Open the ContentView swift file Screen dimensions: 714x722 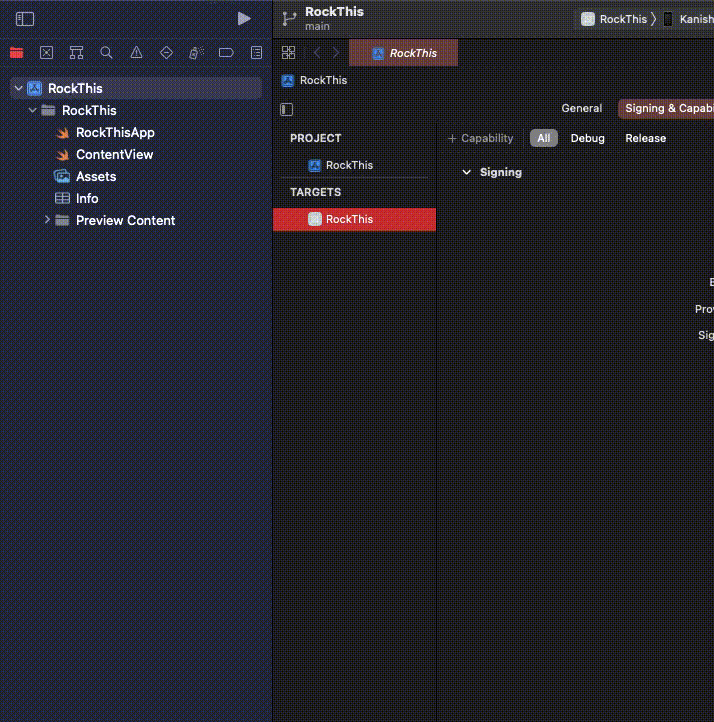(x=104, y=155)
